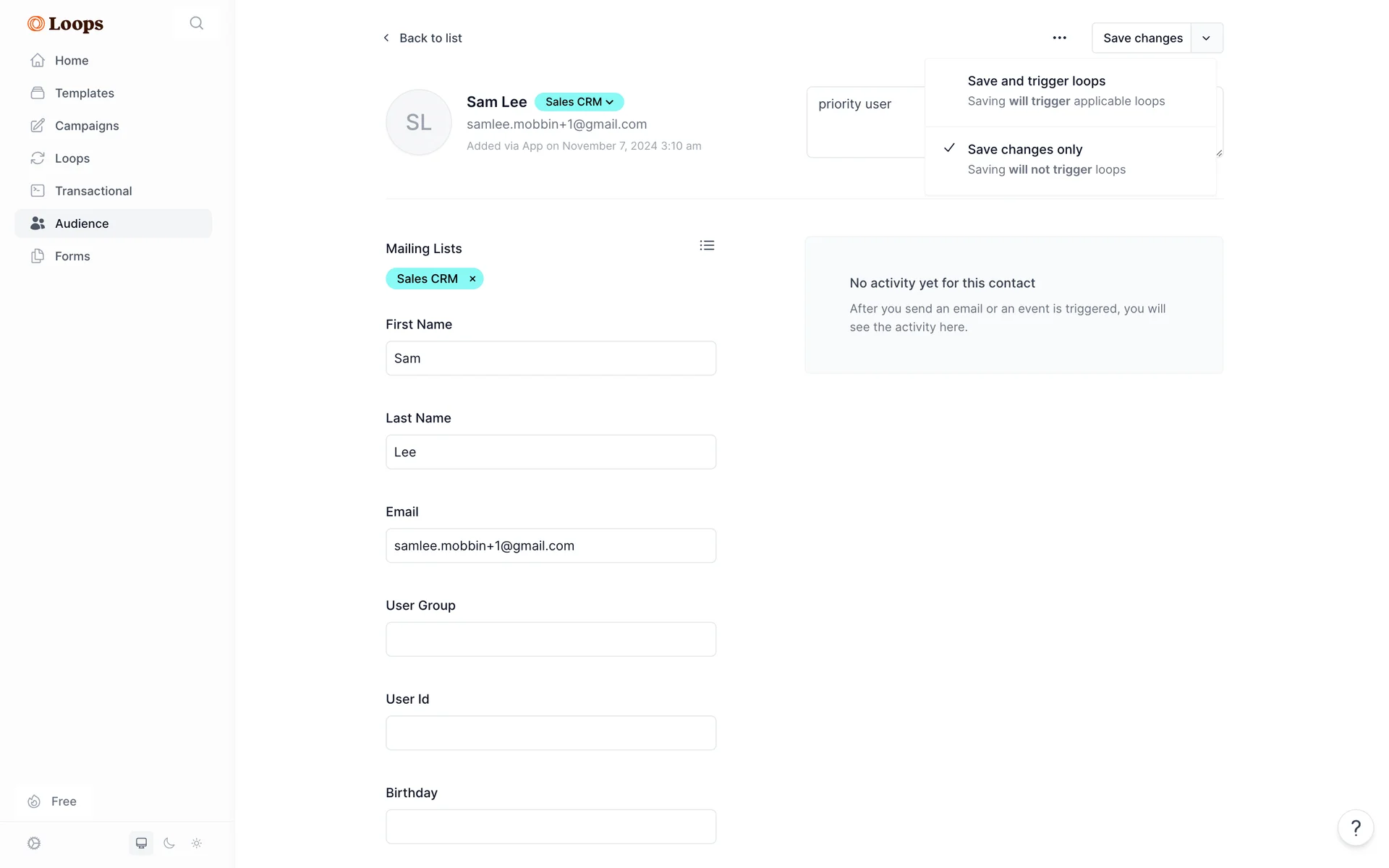Screen dimensions: 1389x868
Task: Open the Sales CRM badge dropdown
Action: pos(579,102)
